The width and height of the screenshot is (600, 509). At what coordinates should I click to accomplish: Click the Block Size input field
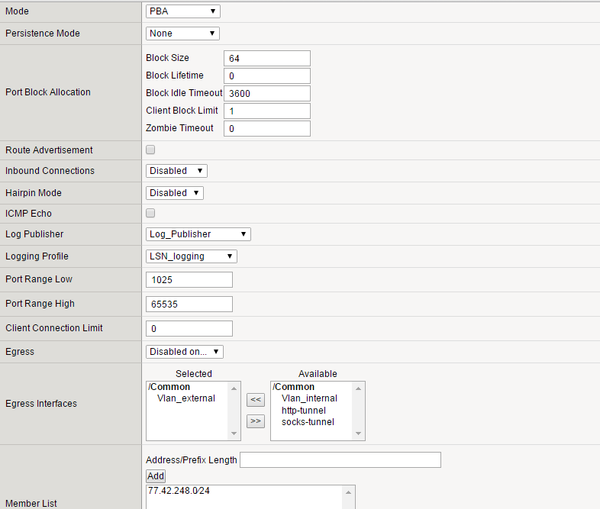point(267,58)
